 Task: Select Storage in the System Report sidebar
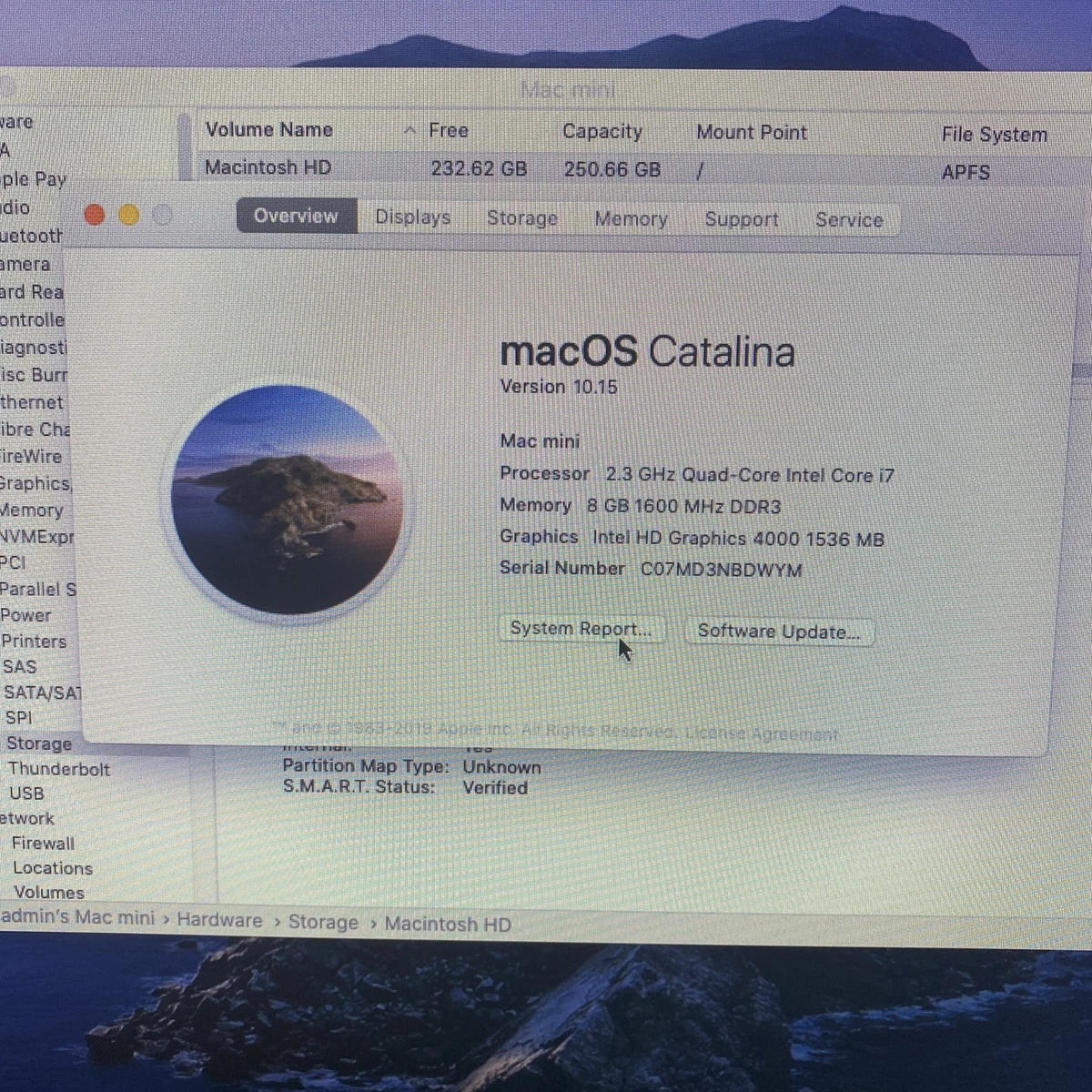(x=39, y=743)
